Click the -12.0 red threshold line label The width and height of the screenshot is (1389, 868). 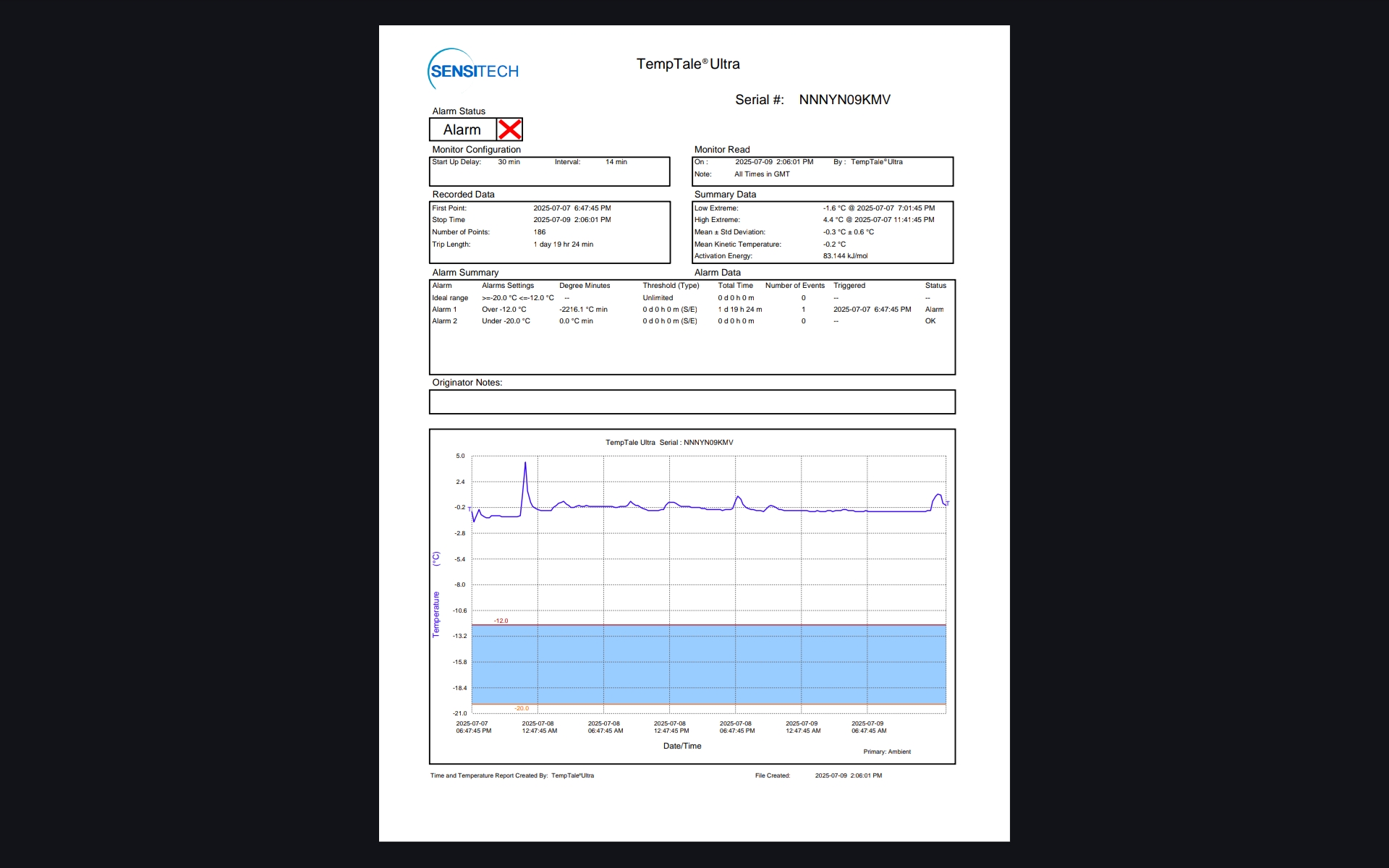[501, 621]
